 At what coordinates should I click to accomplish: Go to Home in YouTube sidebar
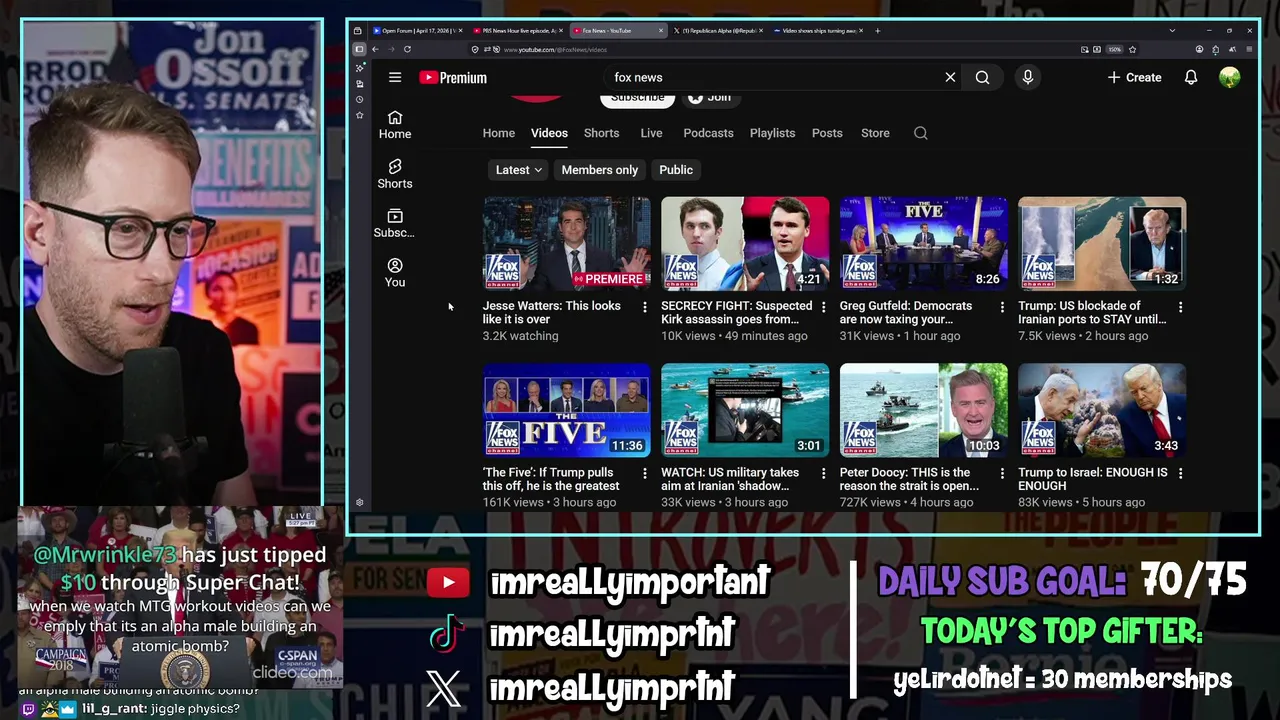[x=395, y=124]
